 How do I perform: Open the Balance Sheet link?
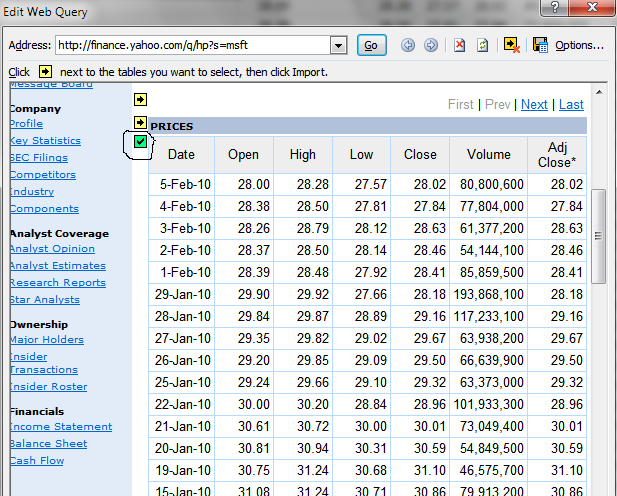pyautogui.click(x=48, y=444)
